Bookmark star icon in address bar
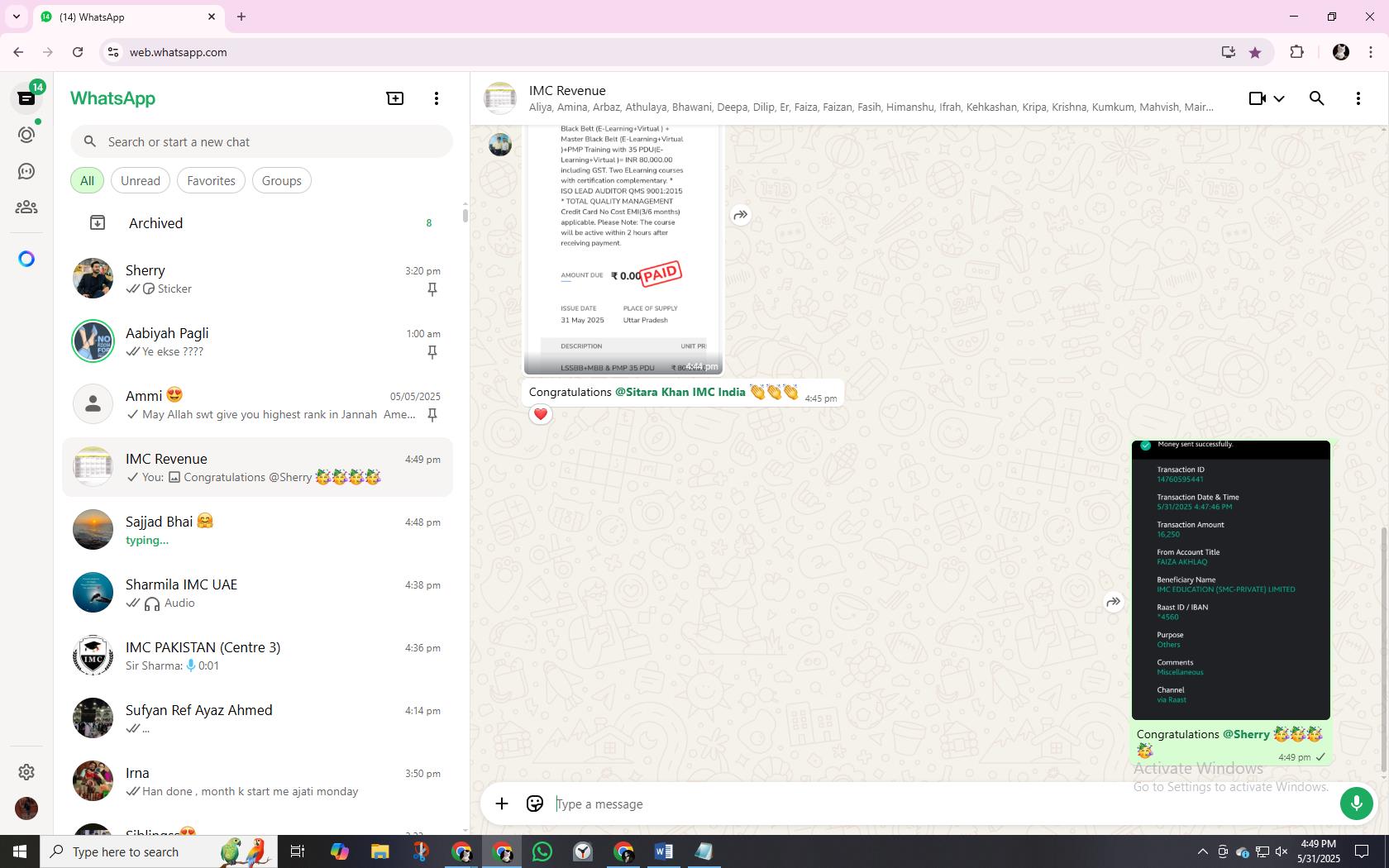 click(x=1255, y=52)
